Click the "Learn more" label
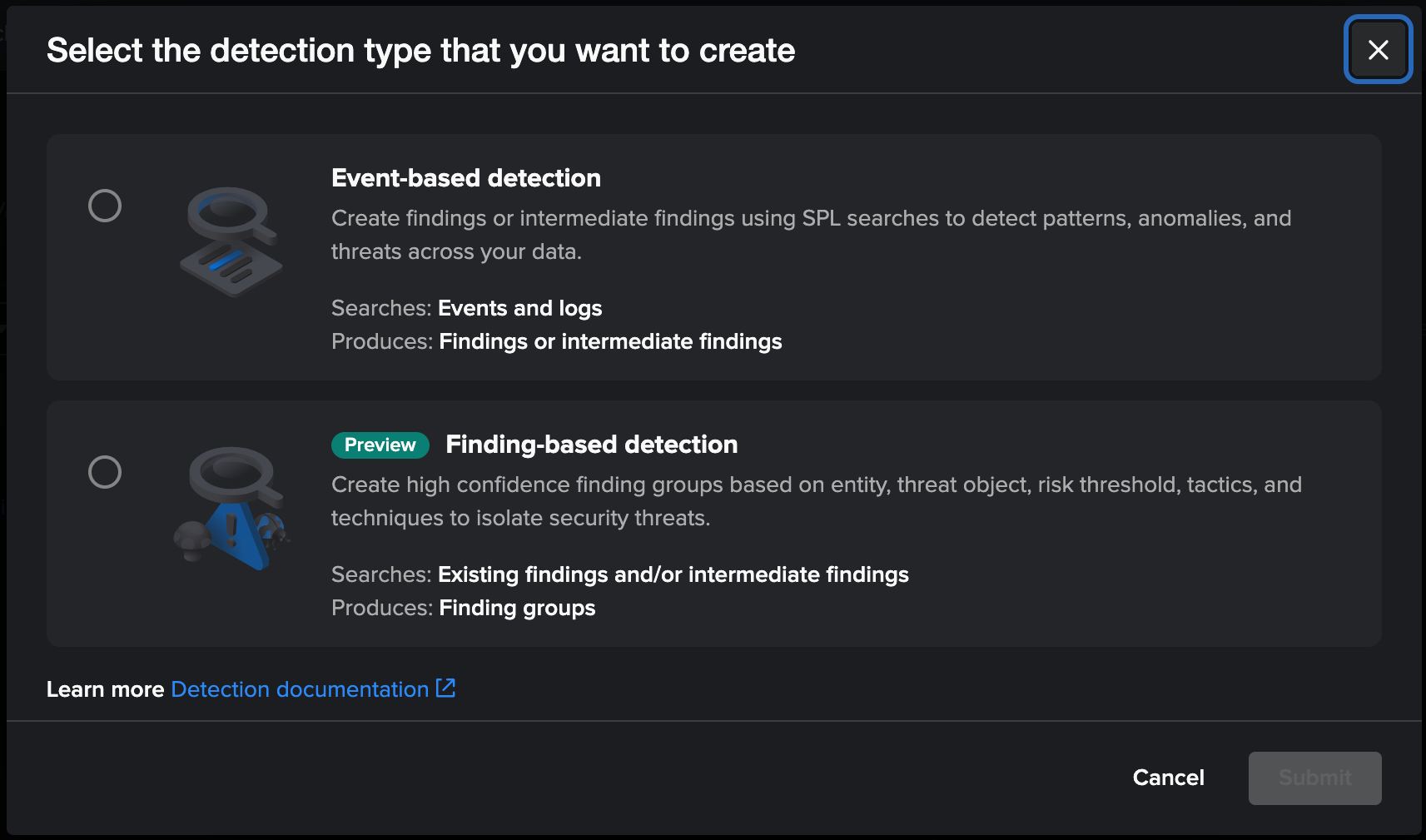 [105, 689]
